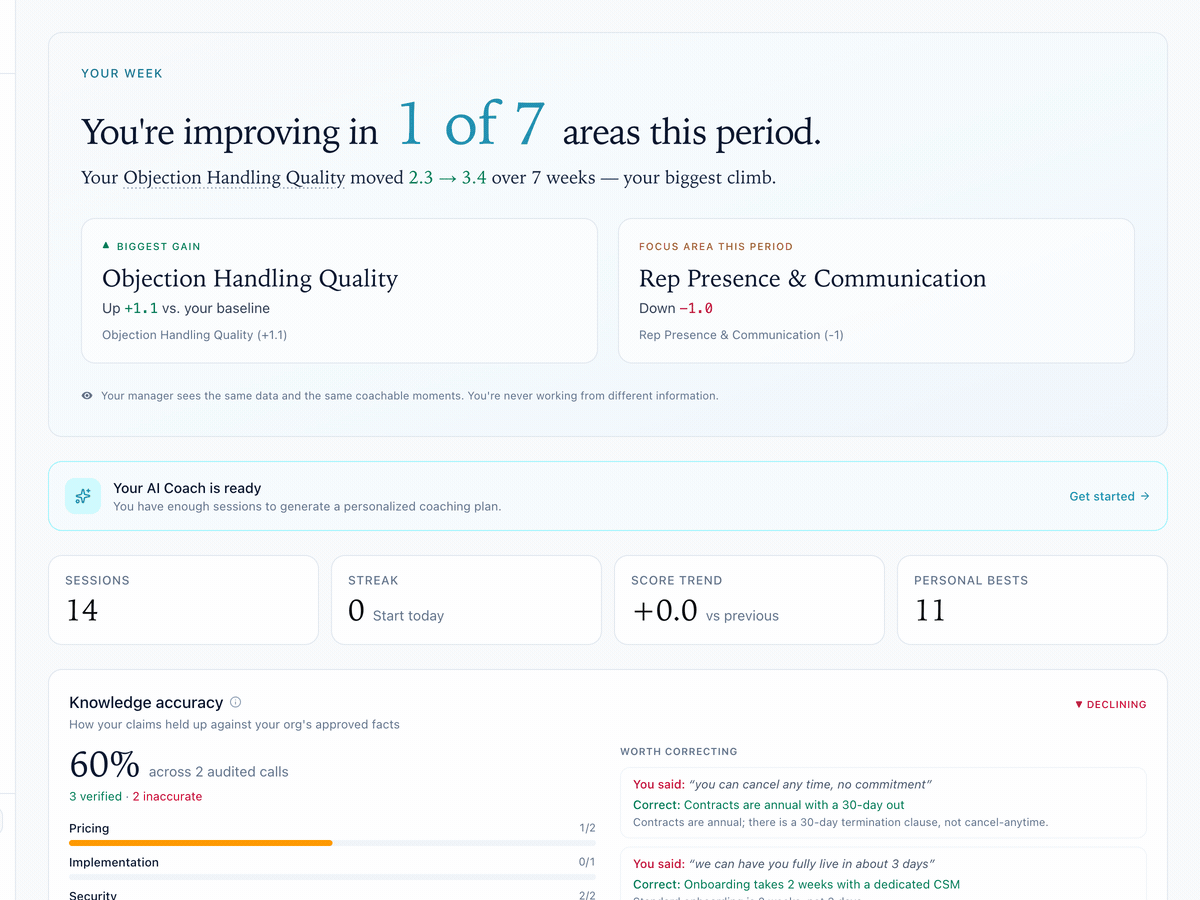
Task: Click the 'Down −1.0' text
Action: tap(676, 308)
